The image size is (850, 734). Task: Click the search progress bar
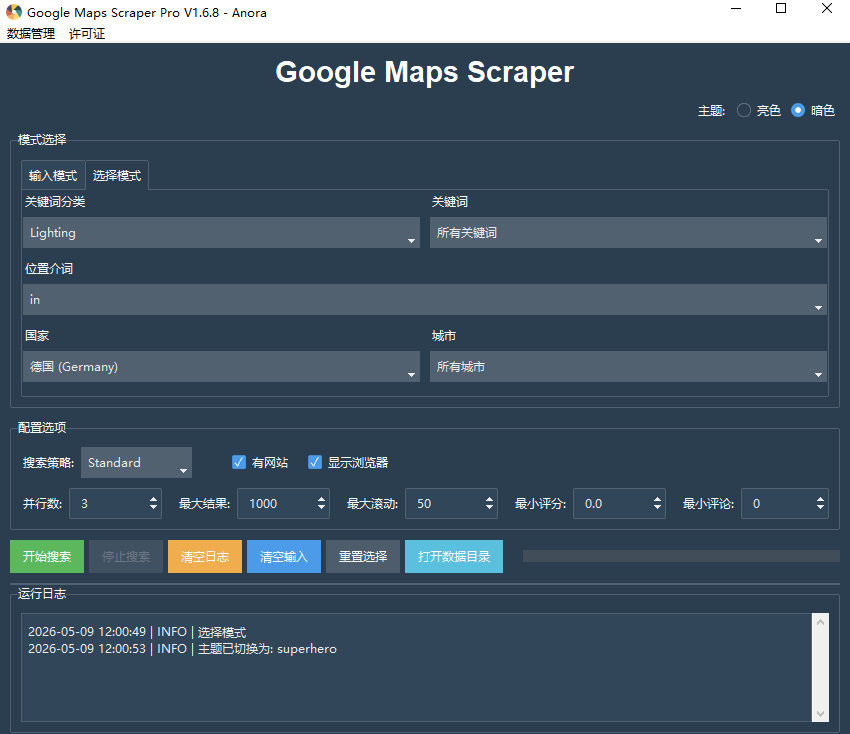coord(681,556)
